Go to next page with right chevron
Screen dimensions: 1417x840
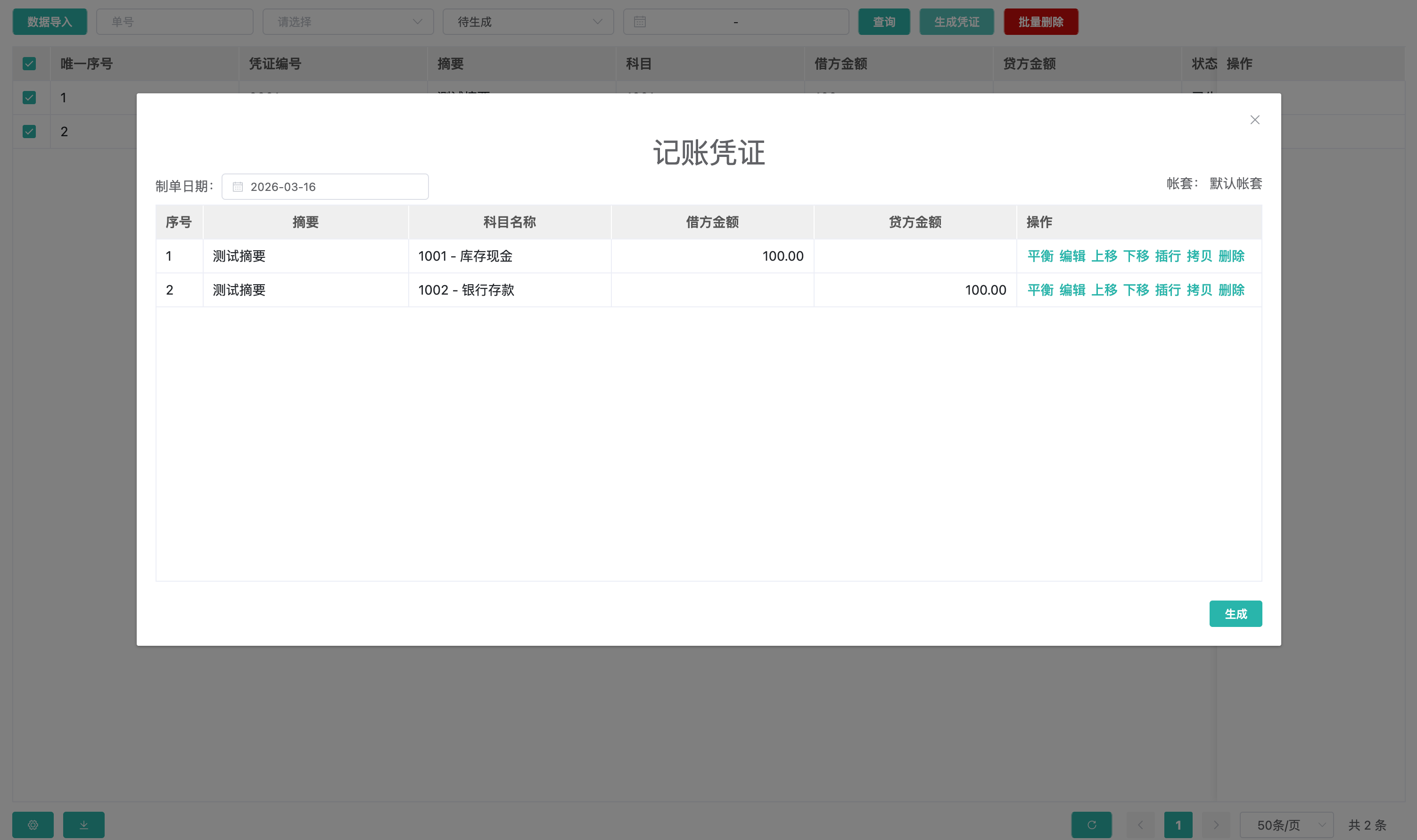click(1216, 825)
